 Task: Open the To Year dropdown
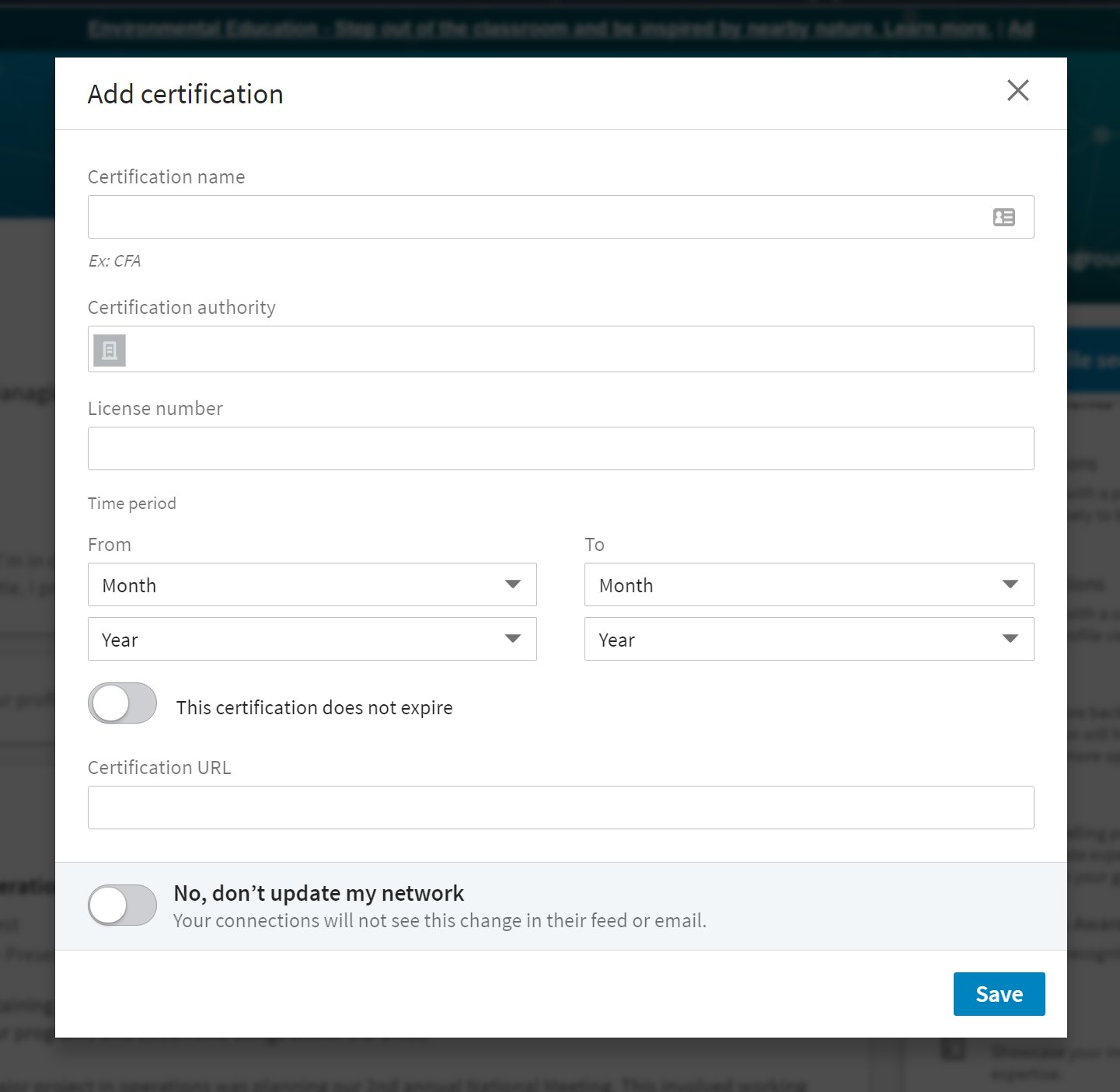coord(809,639)
